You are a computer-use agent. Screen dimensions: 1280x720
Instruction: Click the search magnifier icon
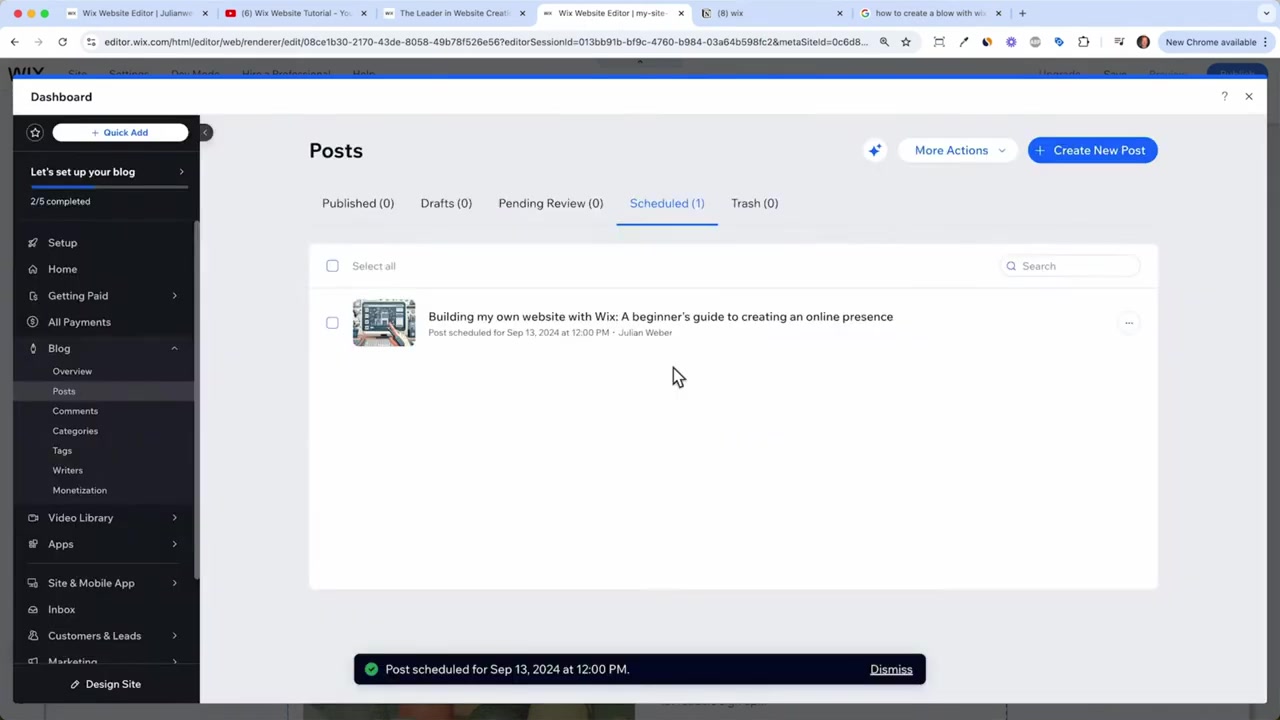(x=1011, y=266)
